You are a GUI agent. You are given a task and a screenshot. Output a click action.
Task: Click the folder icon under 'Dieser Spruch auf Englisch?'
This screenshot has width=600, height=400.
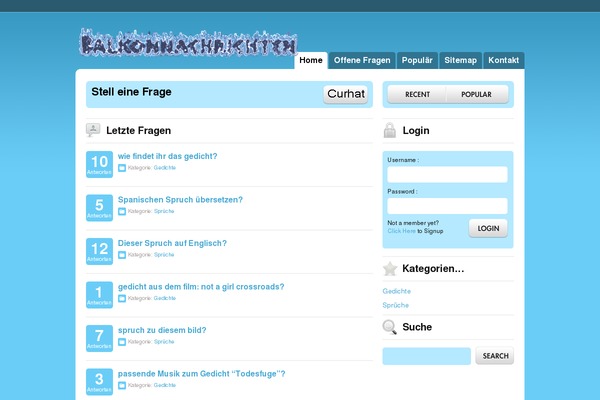click(x=122, y=255)
